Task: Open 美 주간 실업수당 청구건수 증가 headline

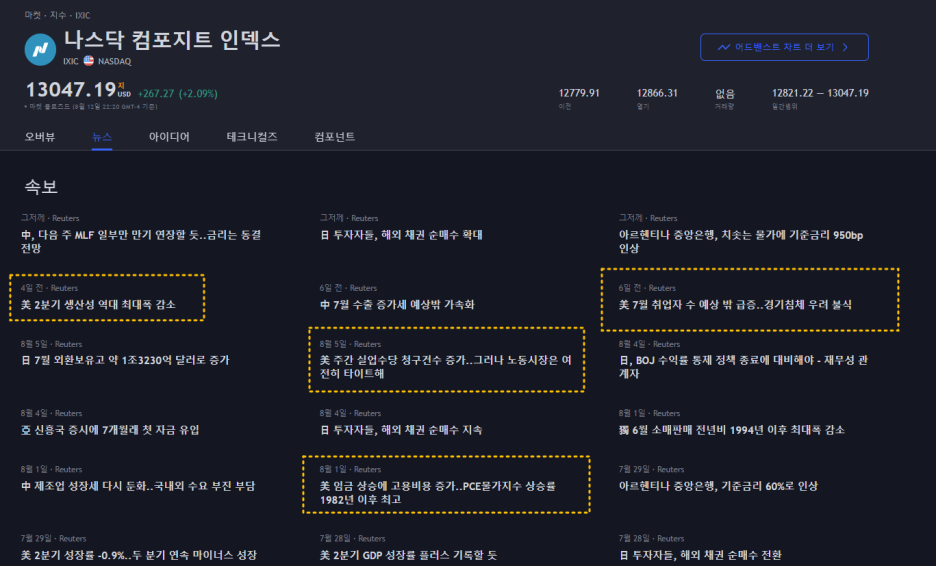Action: click(445, 367)
